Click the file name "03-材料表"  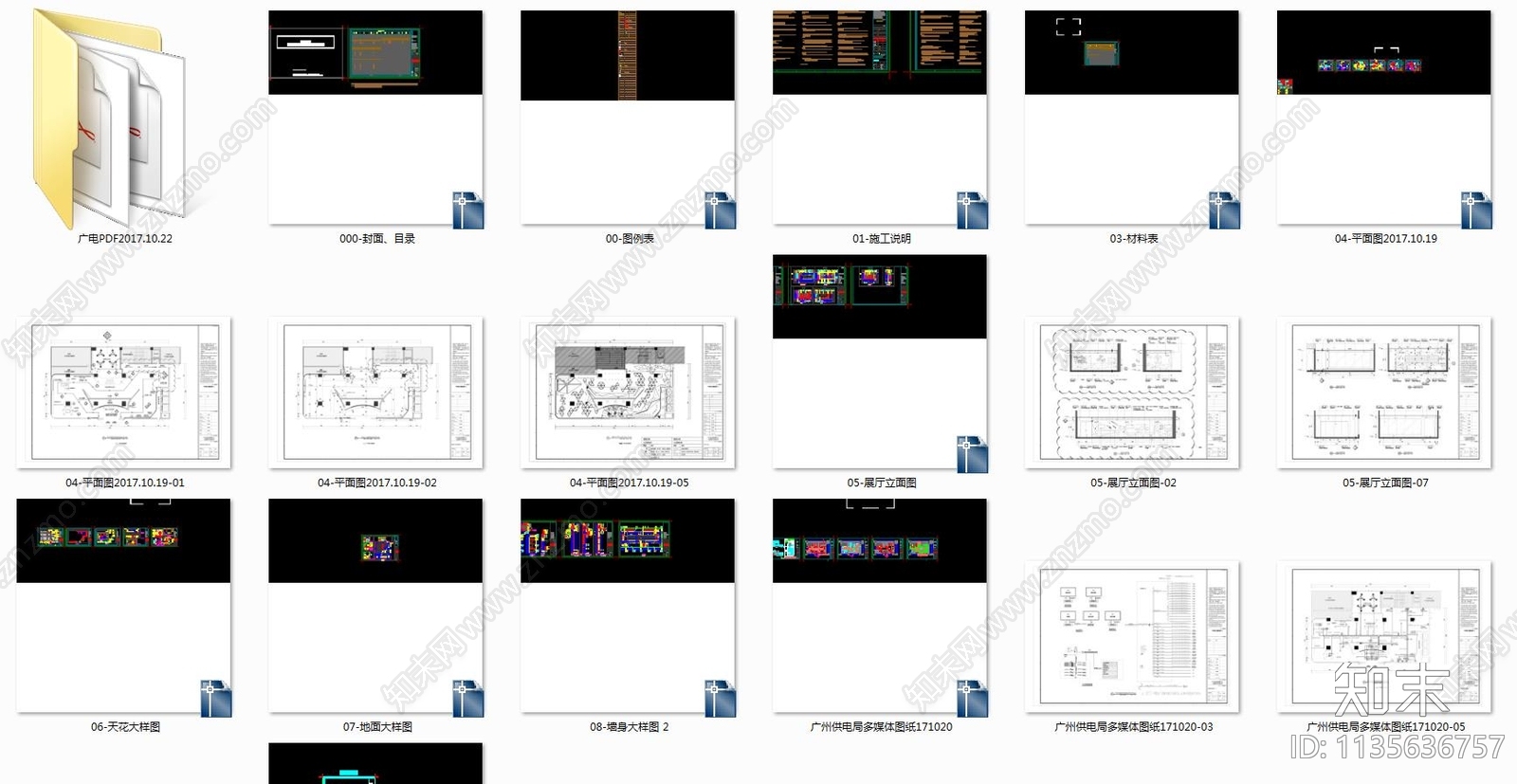1134,239
